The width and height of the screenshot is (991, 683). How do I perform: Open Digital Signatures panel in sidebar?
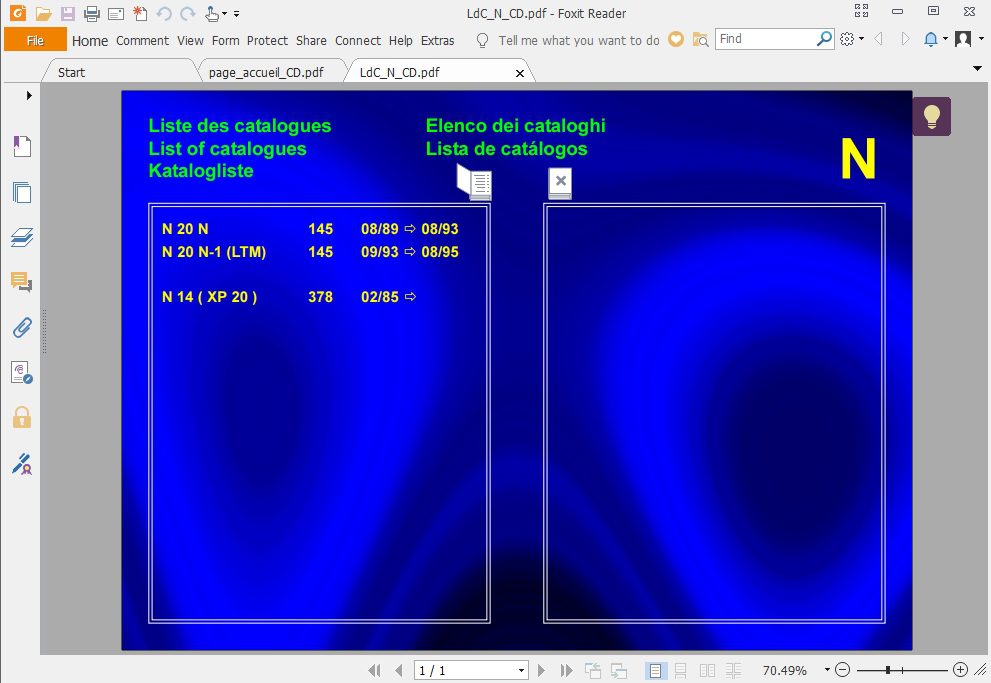[22, 373]
